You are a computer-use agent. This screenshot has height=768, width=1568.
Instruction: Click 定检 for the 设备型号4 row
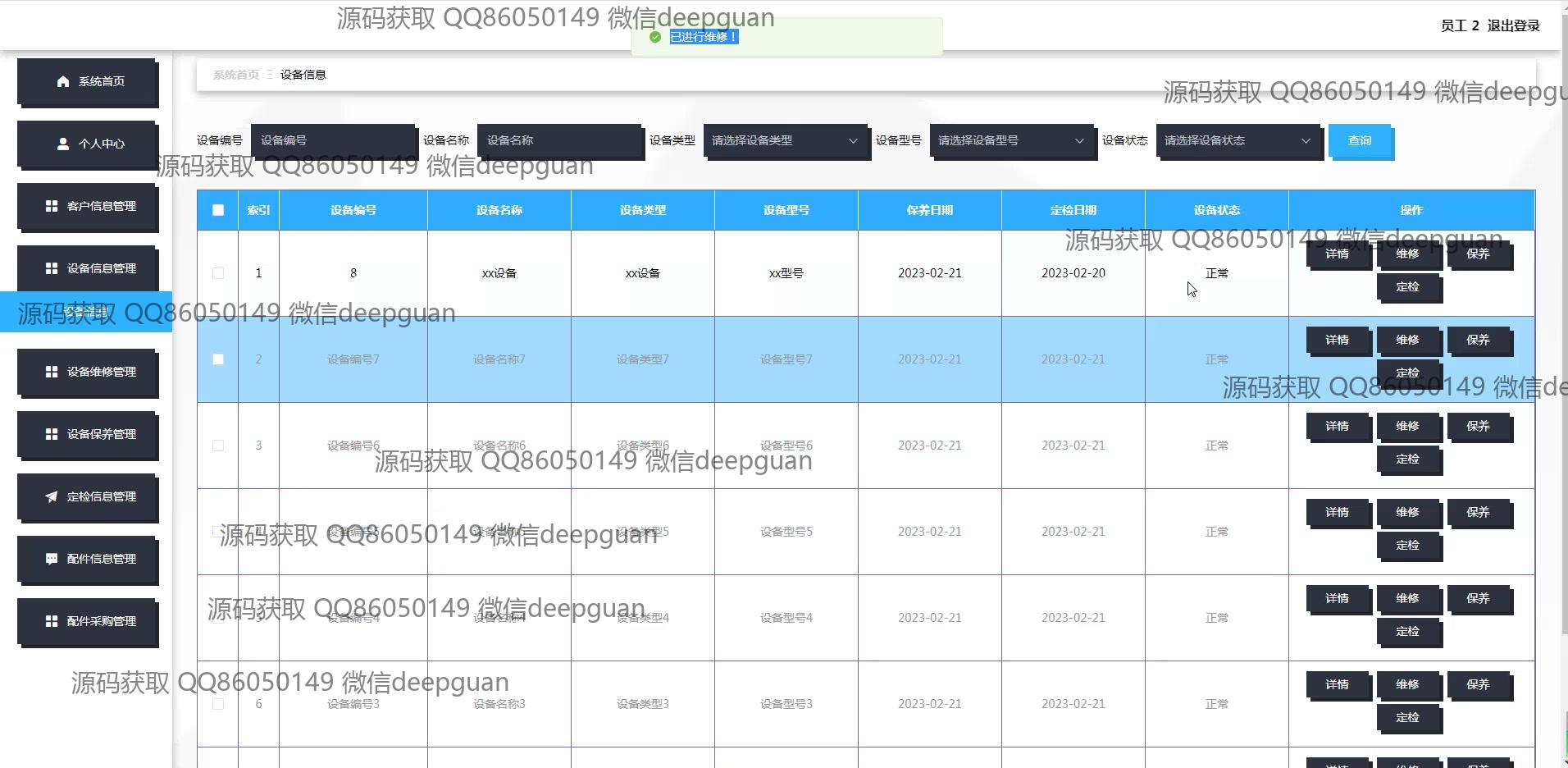1408,632
